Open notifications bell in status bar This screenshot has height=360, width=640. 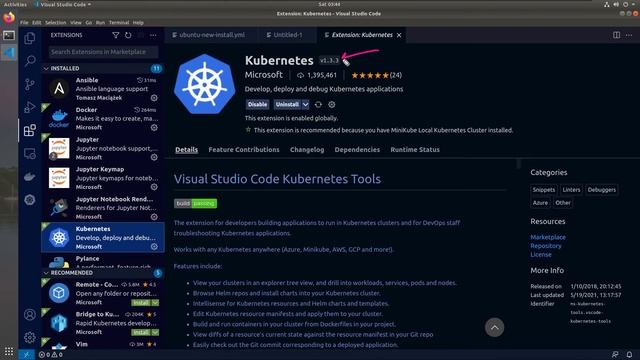[x=629, y=355]
